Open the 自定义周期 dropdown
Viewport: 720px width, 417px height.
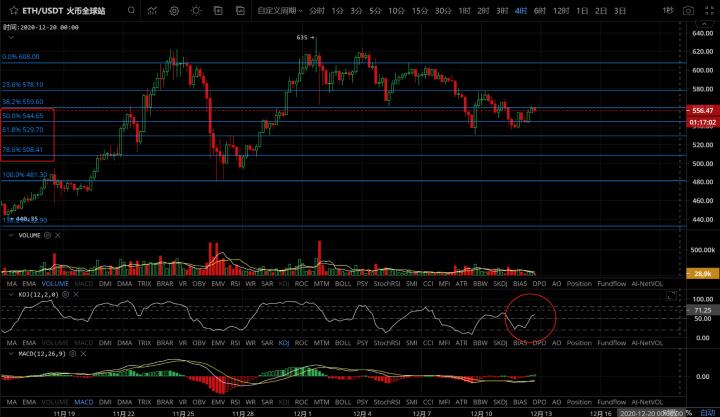[280, 11]
